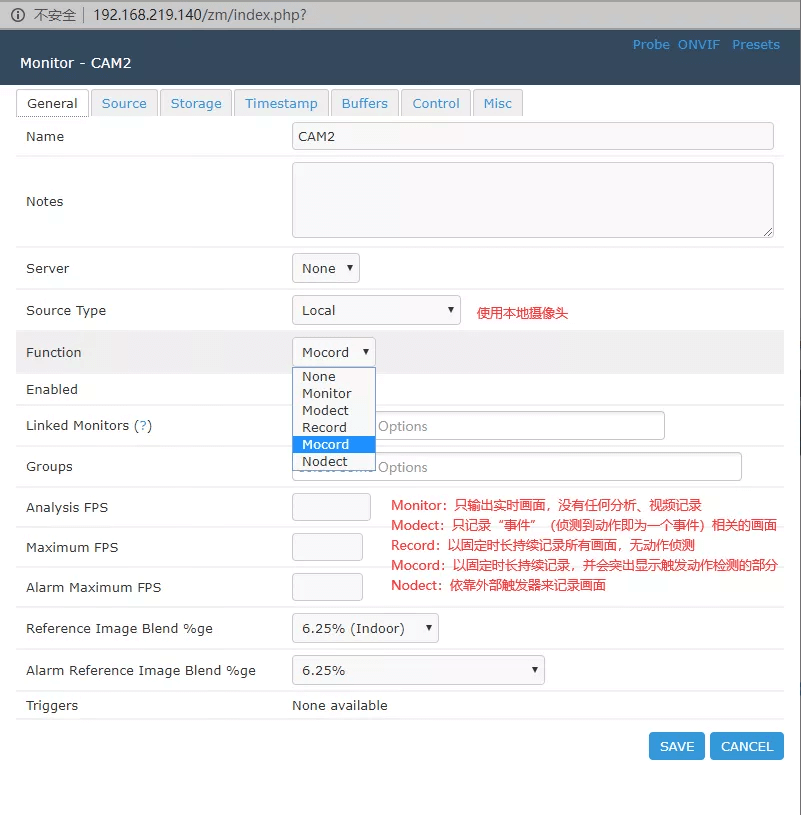Switch to the Source tab

point(124,103)
